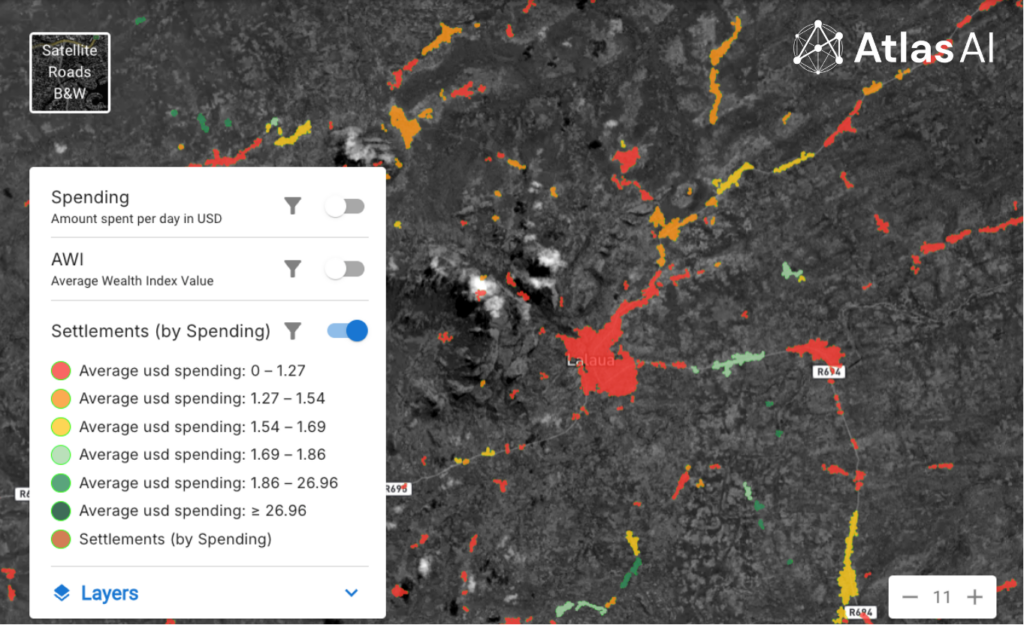The height and width of the screenshot is (625, 1024).
Task: Select the red 0 – 1.27 spending swatch
Action: 60,371
